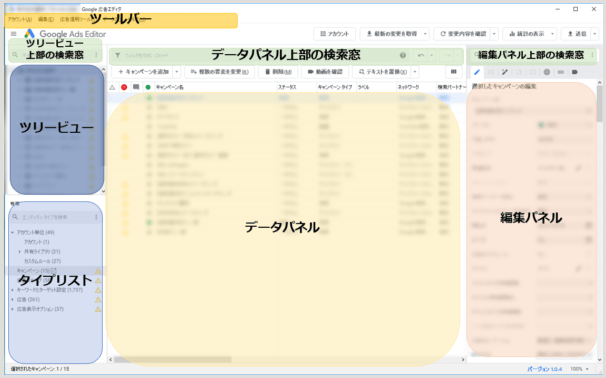Image resolution: width=606 pixels, height=378 pixels.
Task: Click the filter funnel icon in data panel
Action: point(117,55)
